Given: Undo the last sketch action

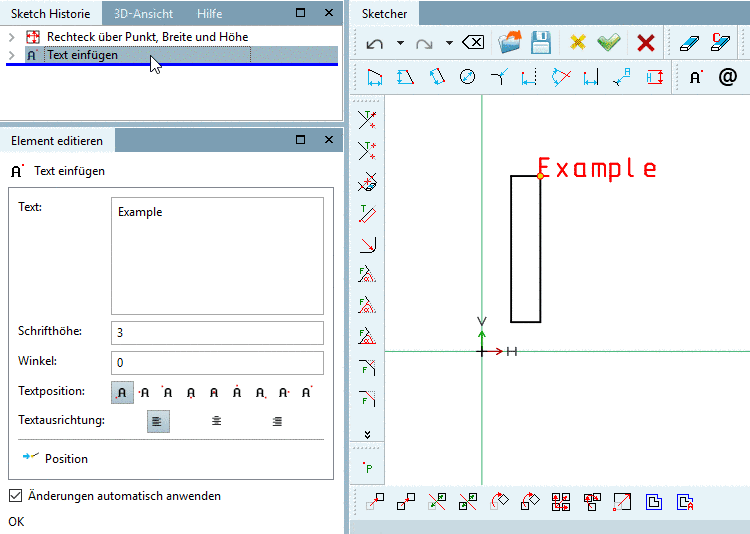Looking at the screenshot, I should tap(375, 44).
